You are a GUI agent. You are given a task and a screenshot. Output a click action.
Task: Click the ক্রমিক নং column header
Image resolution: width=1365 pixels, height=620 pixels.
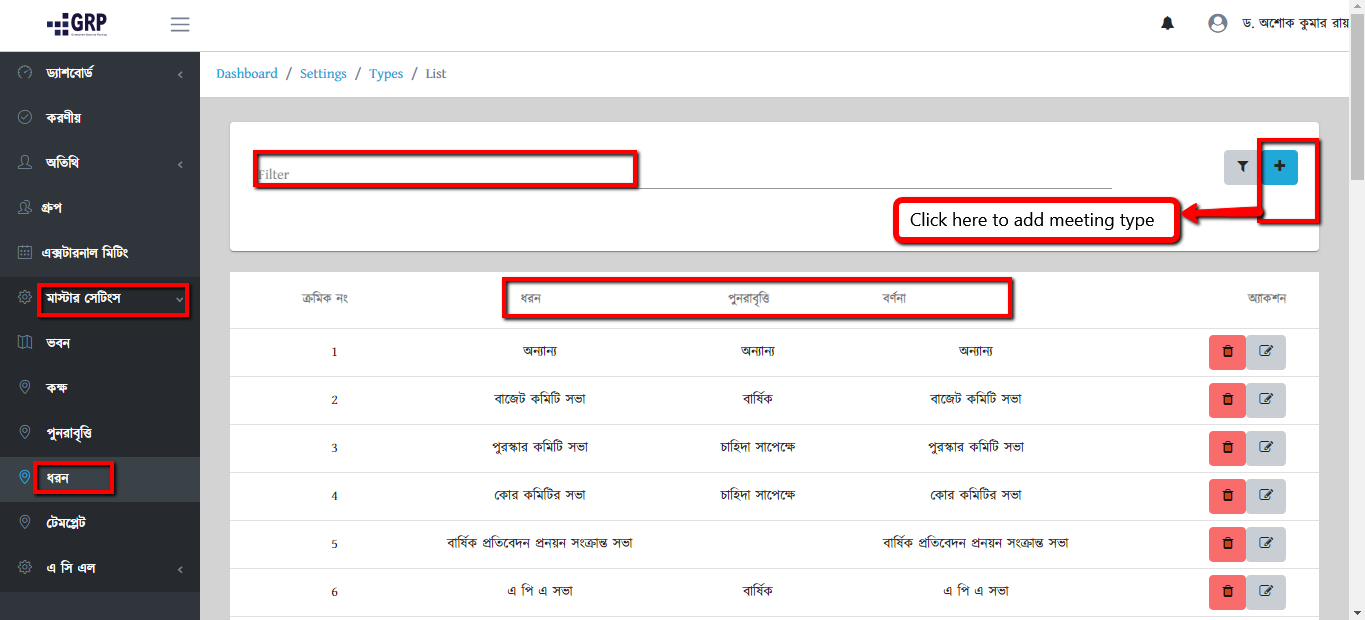click(325, 298)
